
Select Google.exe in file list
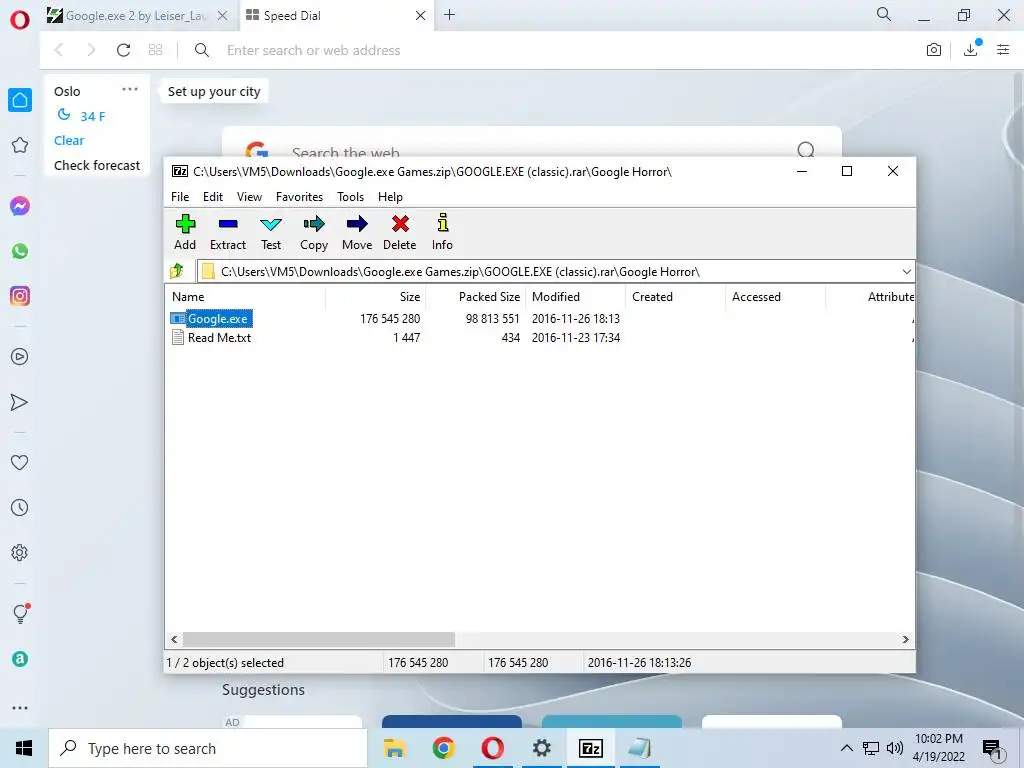[217, 319]
